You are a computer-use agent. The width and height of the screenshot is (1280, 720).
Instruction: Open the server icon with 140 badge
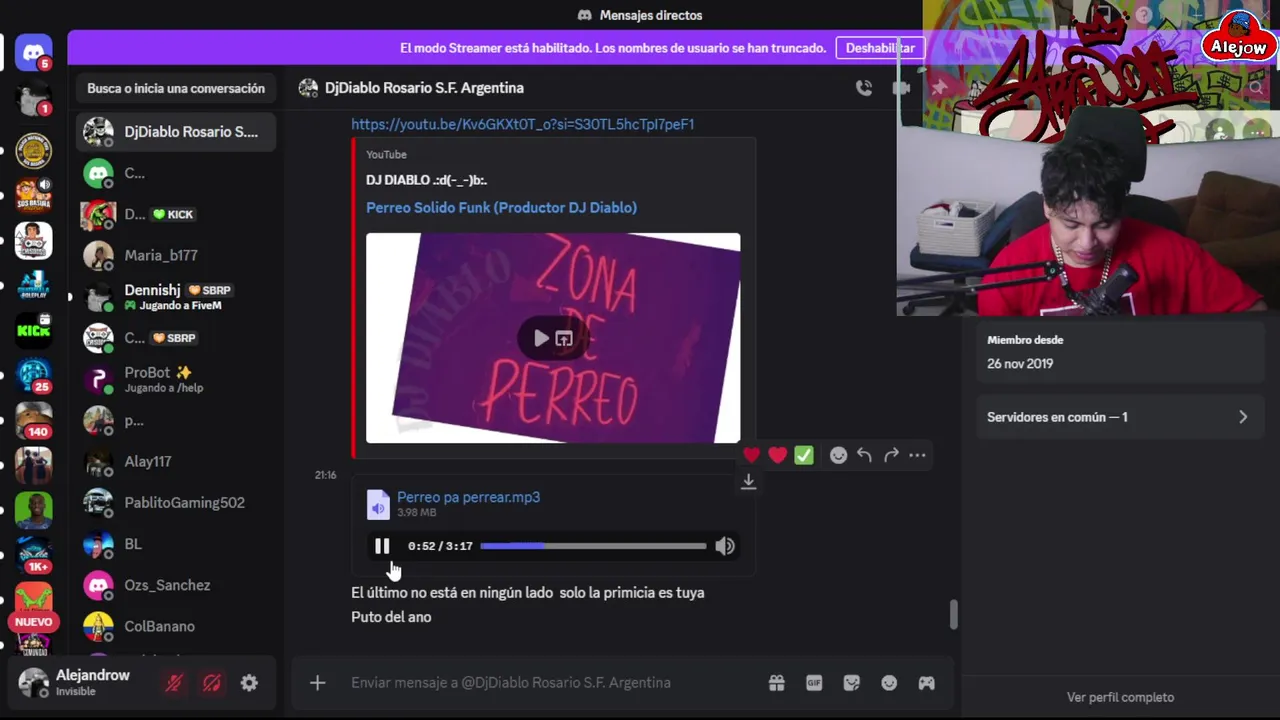click(x=33, y=420)
